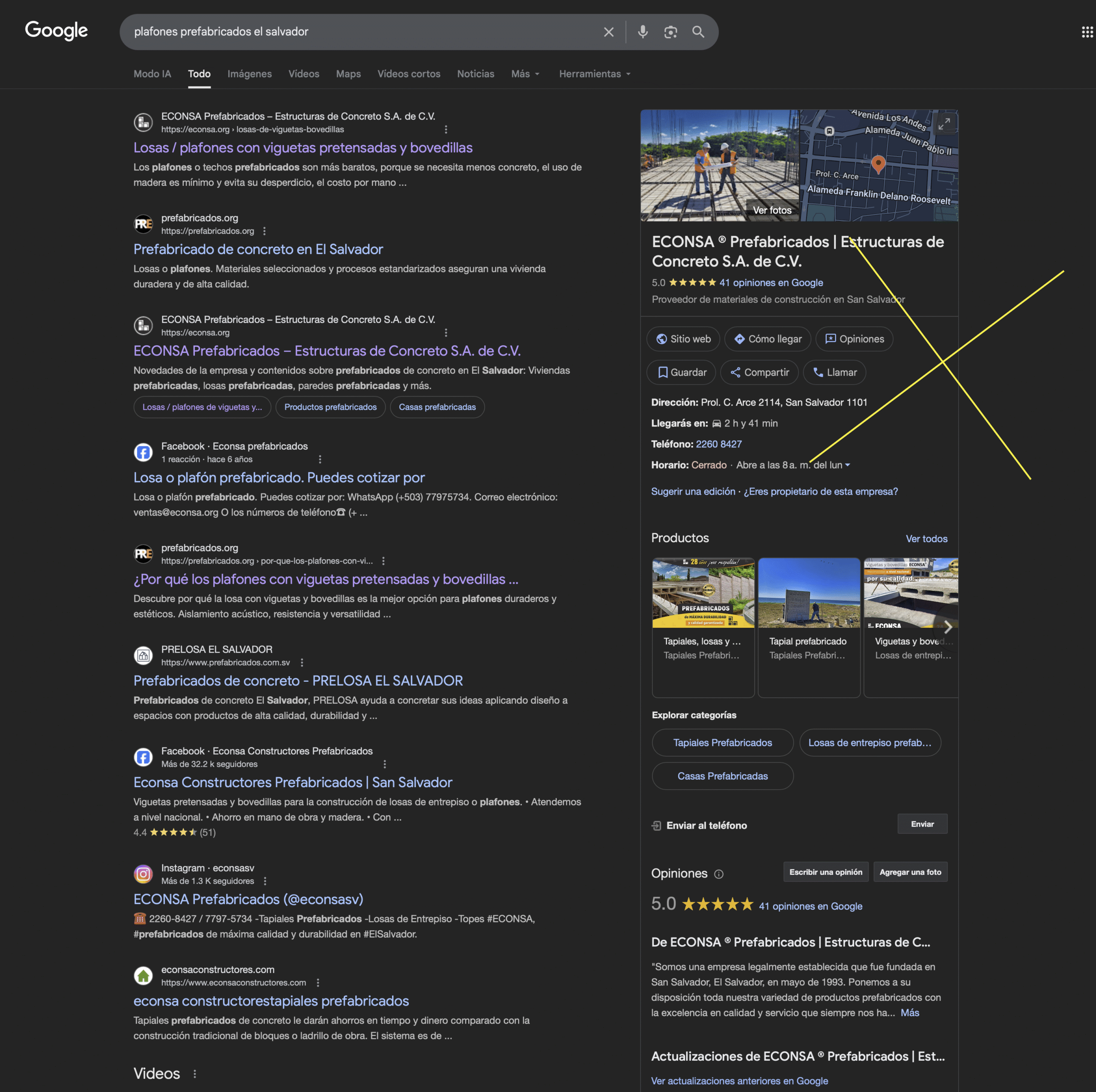
Task: Click the econsaconstructores.com house favicon
Action: (x=143, y=976)
